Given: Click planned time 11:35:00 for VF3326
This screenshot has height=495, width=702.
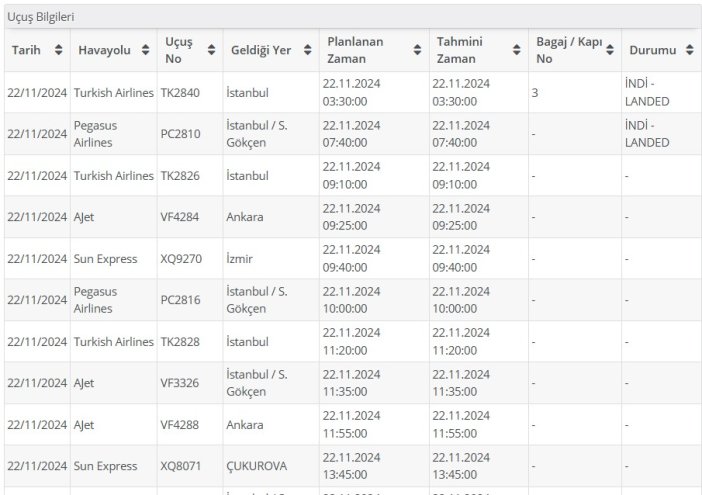Looking at the screenshot, I should point(351,383).
